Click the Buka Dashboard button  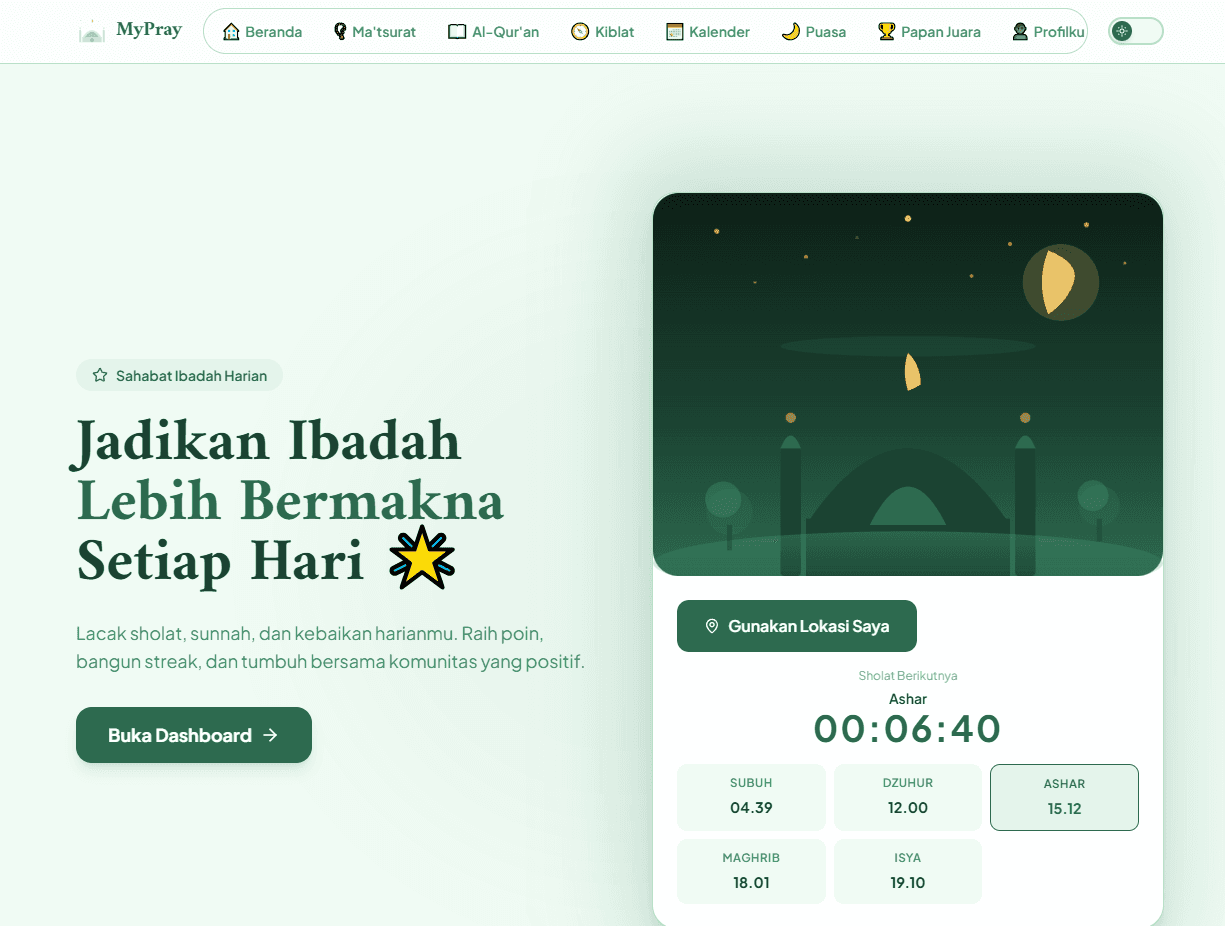pos(193,735)
